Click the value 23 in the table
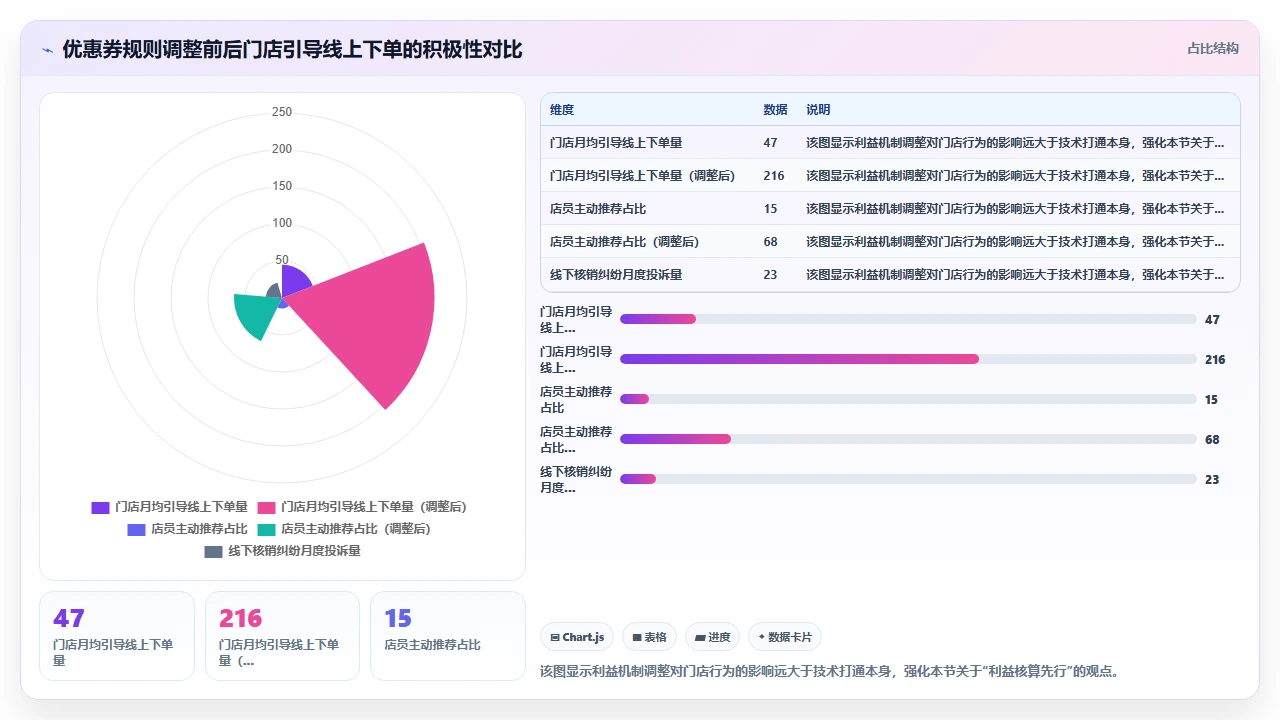1280x720 pixels. [x=770, y=274]
